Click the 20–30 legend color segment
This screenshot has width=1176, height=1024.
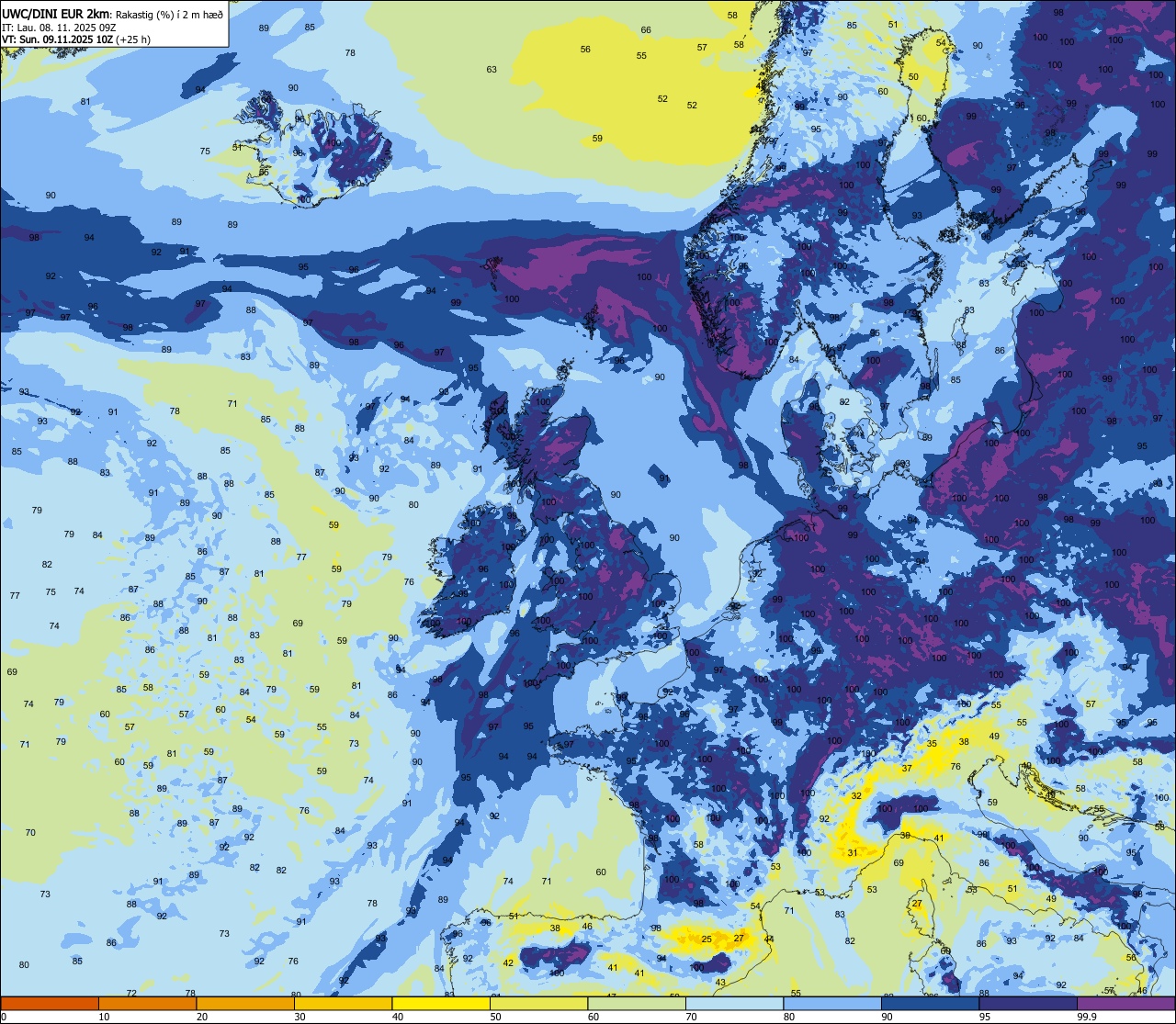click(x=245, y=1003)
